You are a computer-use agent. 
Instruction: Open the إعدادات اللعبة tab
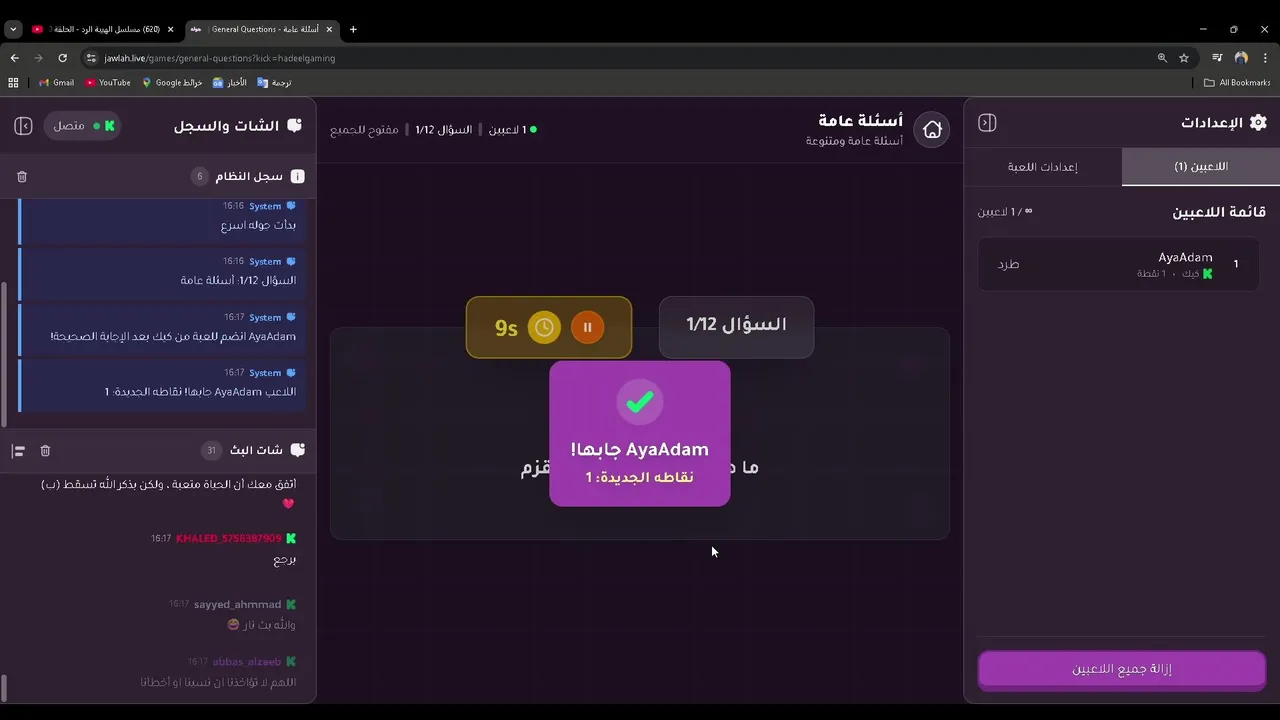coord(1042,167)
